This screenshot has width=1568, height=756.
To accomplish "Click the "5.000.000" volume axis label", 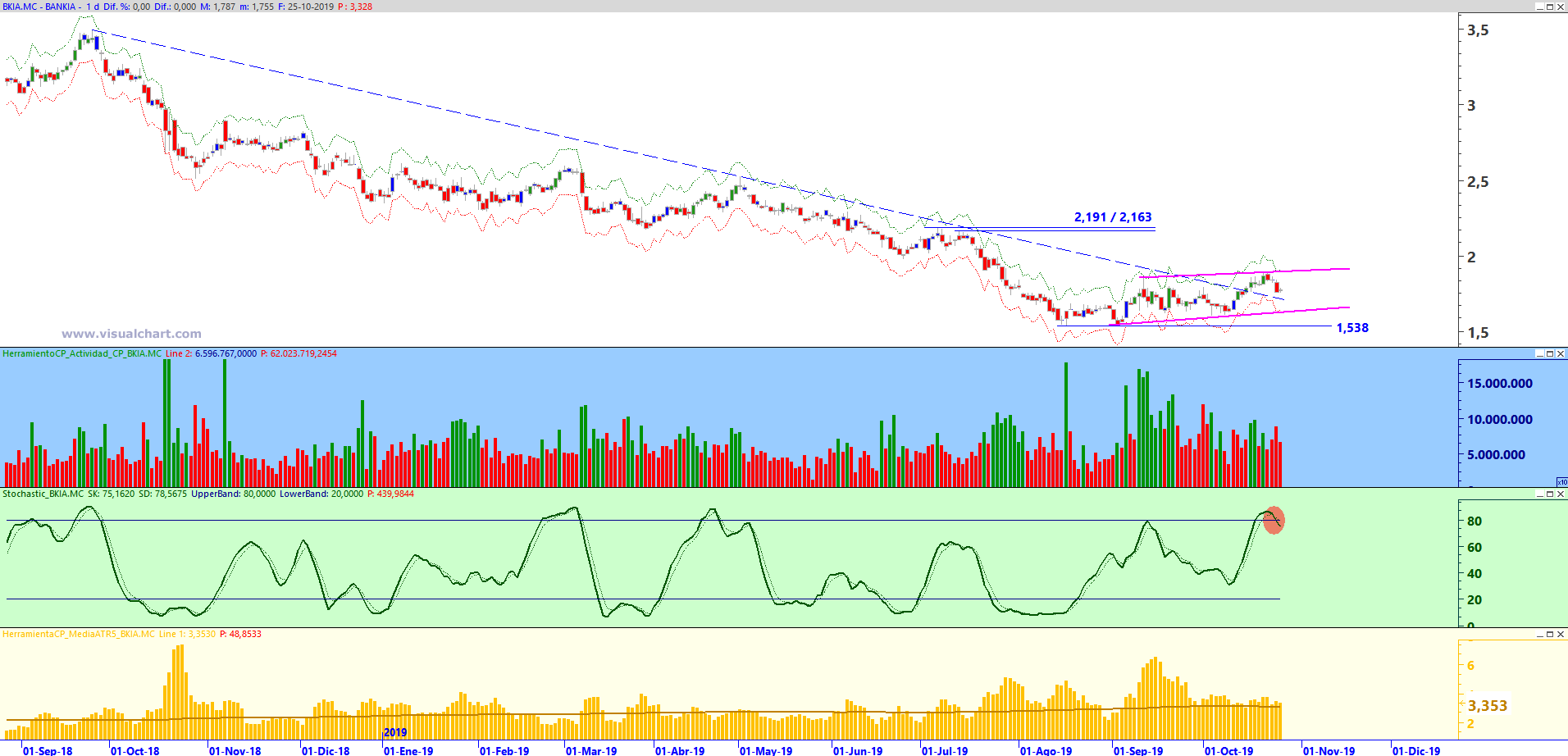I will [1497, 455].
